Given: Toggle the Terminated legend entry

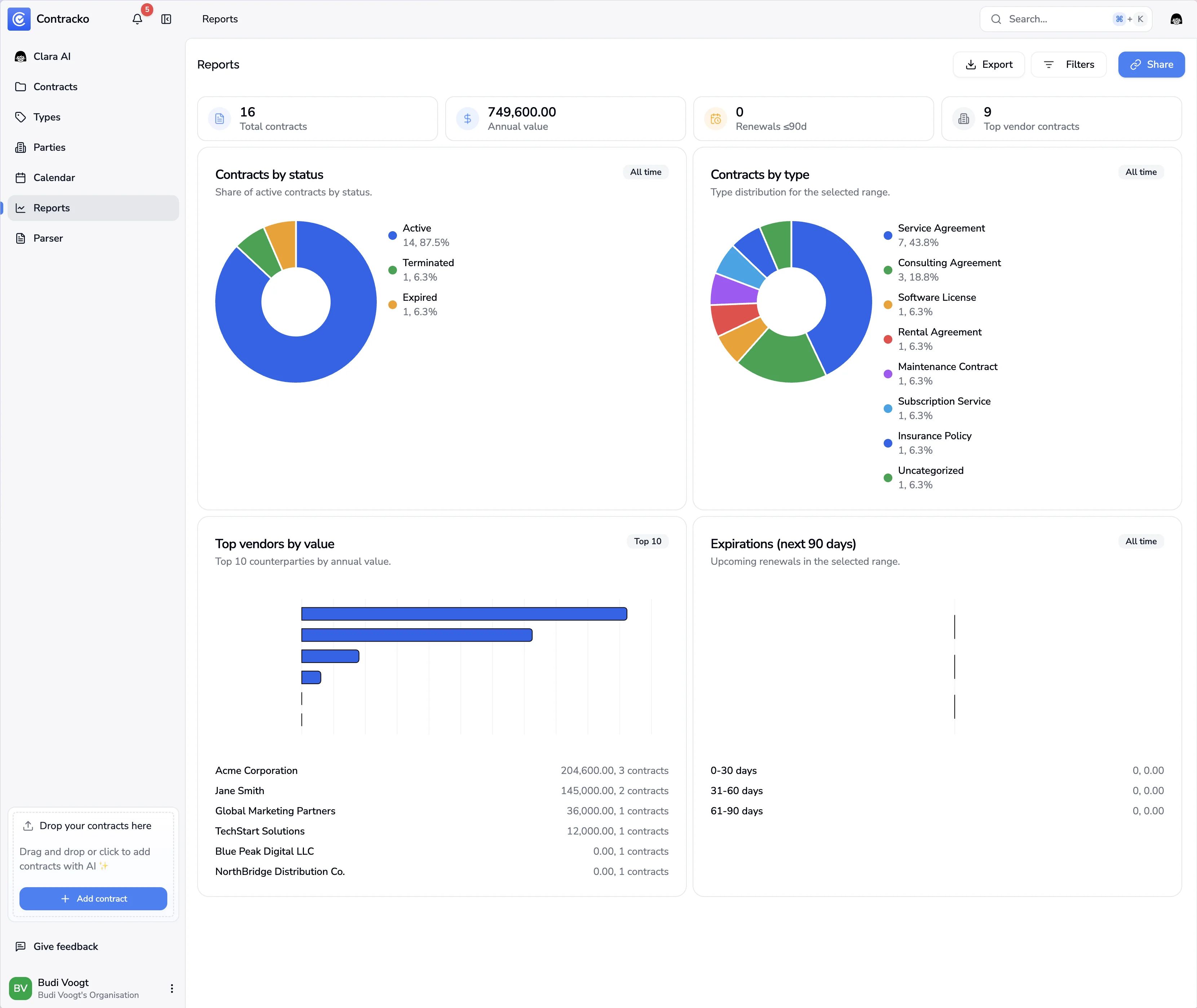Looking at the screenshot, I should (x=428, y=269).
